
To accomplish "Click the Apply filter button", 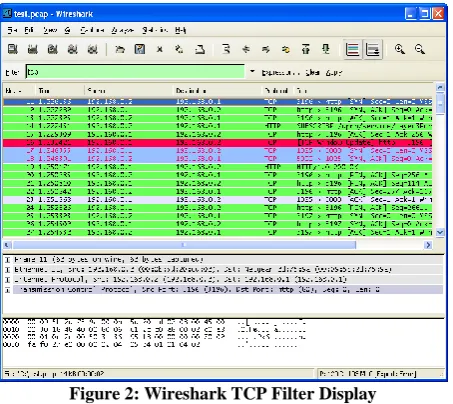I will click(334, 72).
